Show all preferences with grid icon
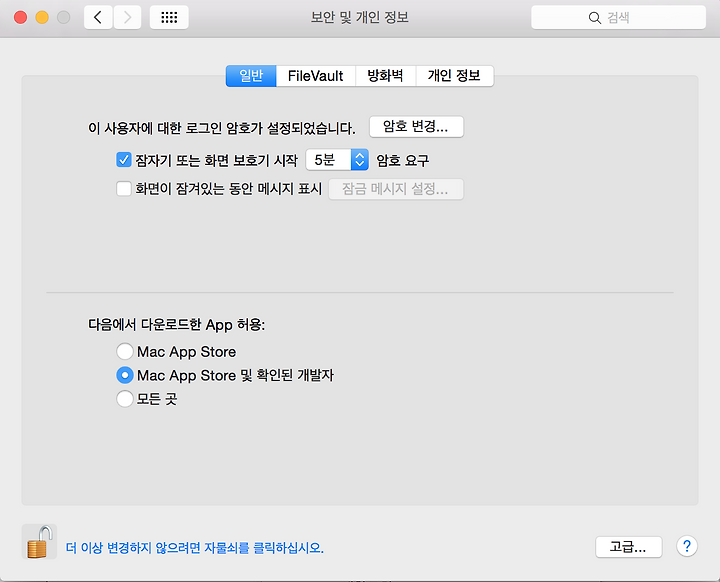Viewport: 720px width, 582px height. [169, 17]
